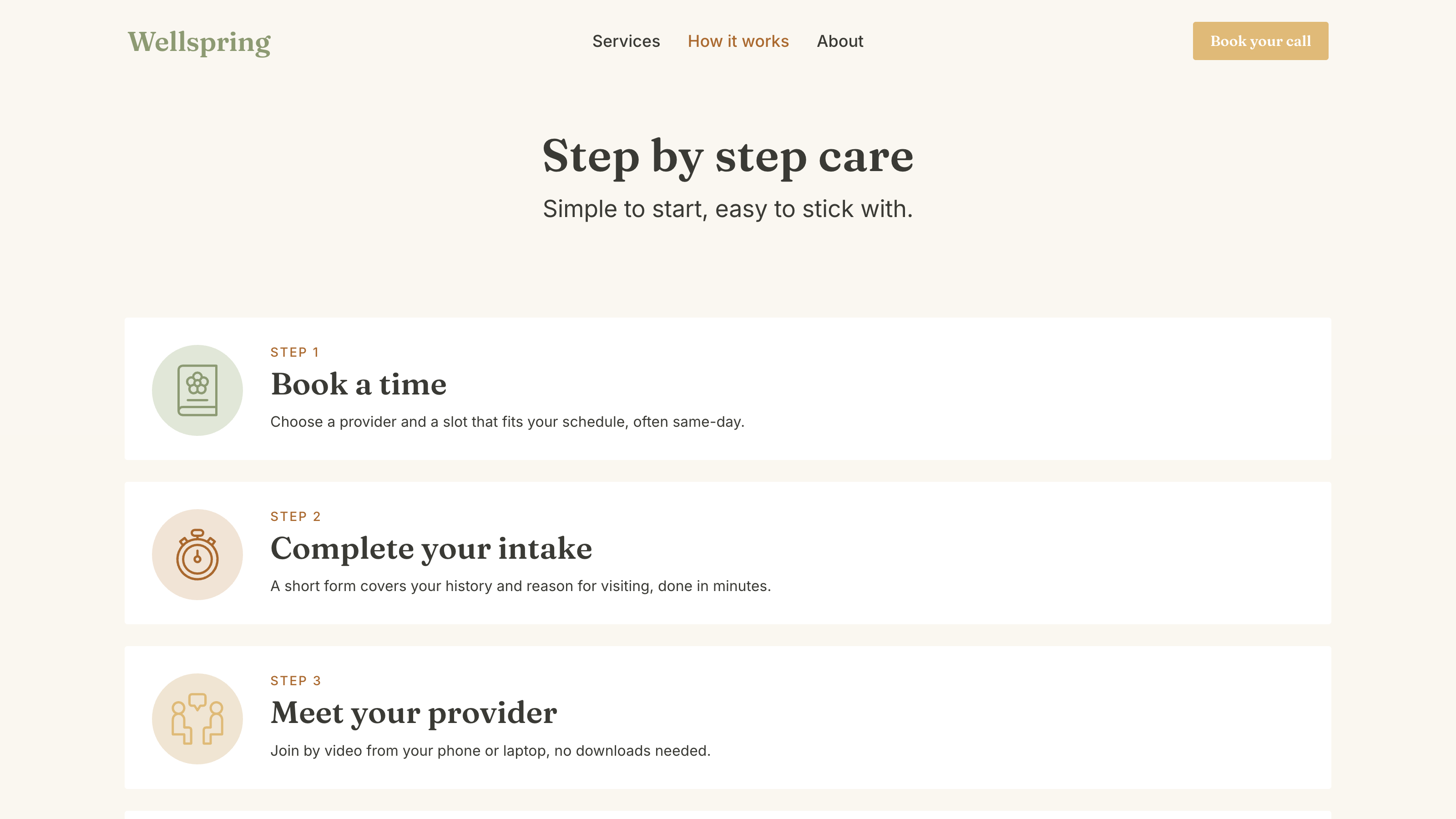Go to the How it works page
Image resolution: width=1456 pixels, height=819 pixels.
pos(738,41)
